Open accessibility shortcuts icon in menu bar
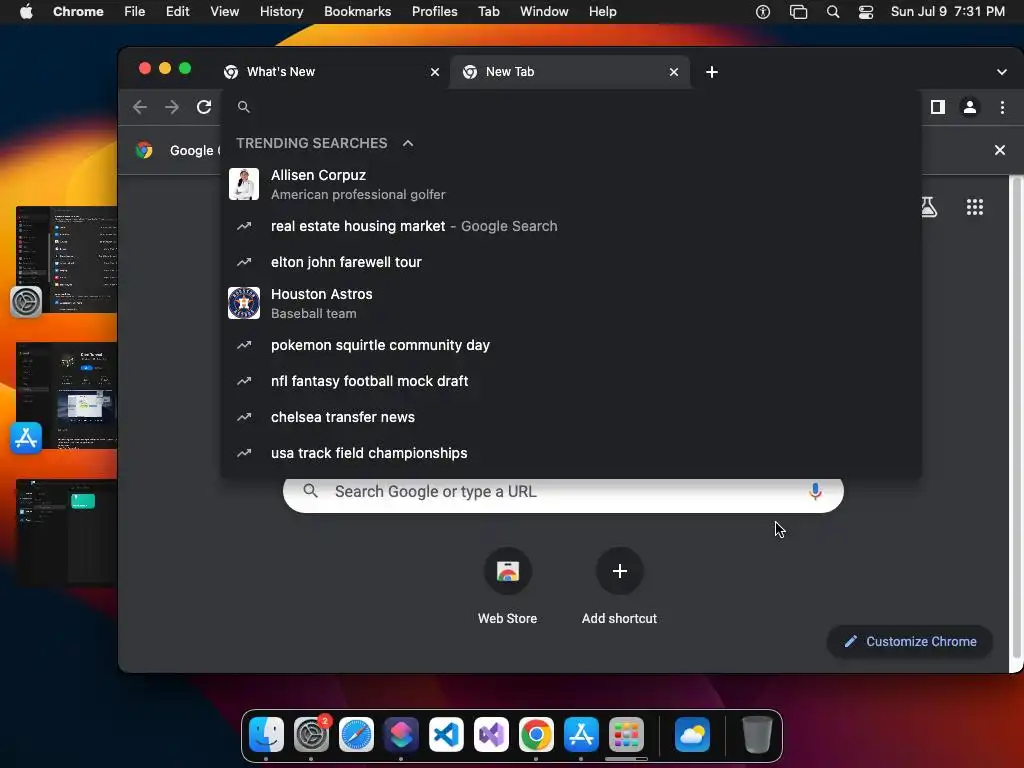Screen dimensions: 1024x768 pyautogui.click(x=763, y=12)
